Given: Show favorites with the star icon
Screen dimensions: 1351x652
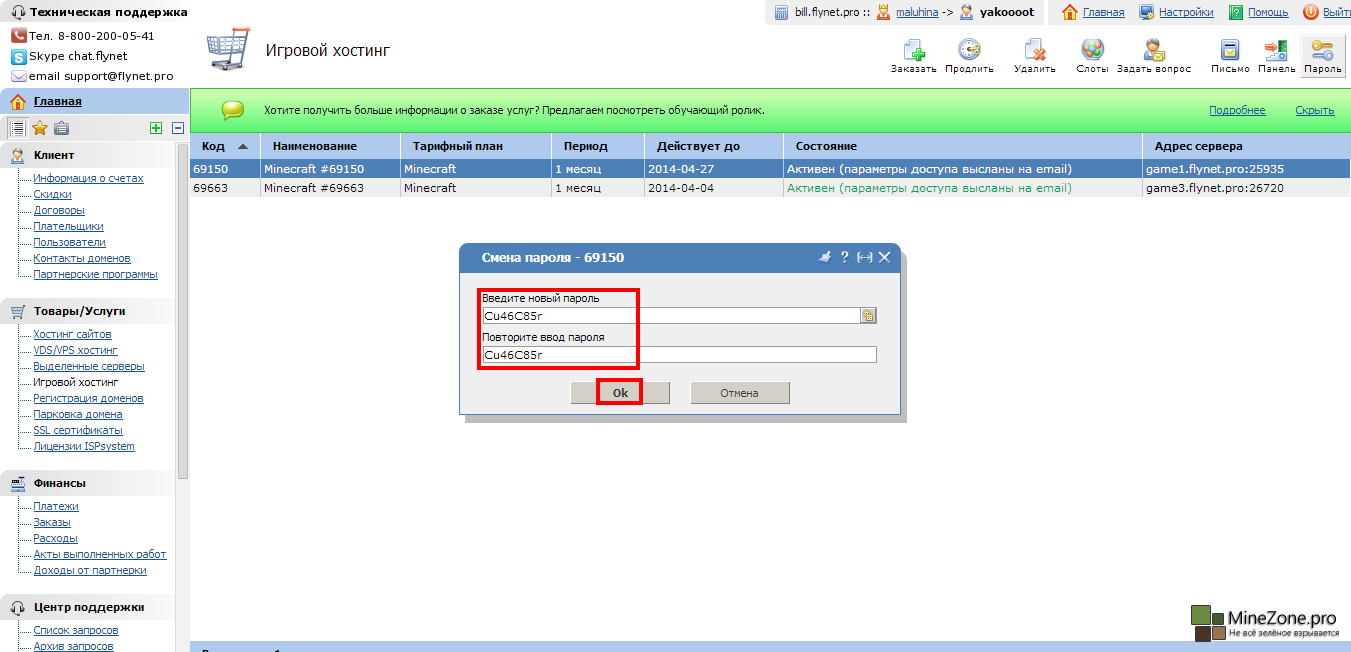Looking at the screenshot, I should [40, 128].
